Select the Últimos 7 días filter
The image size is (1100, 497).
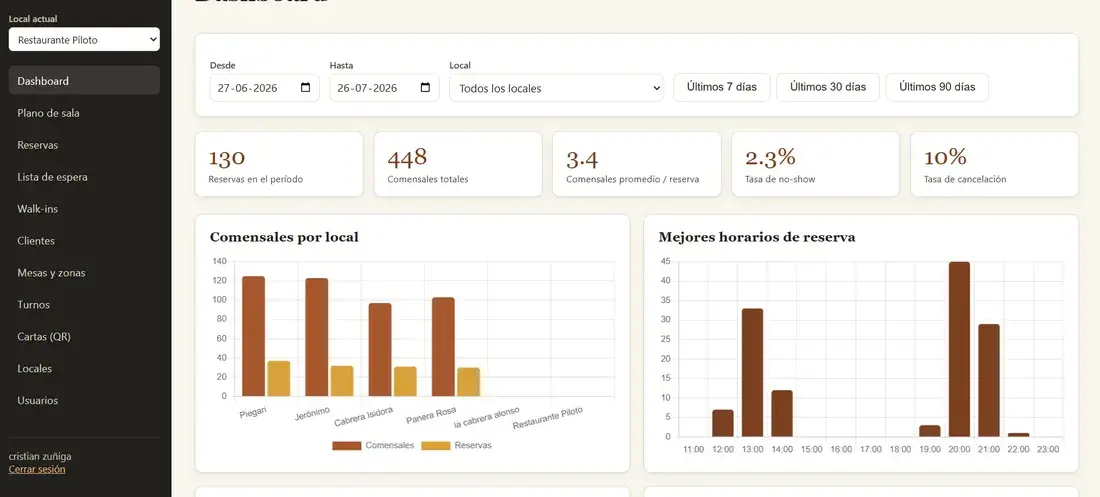[722, 87]
